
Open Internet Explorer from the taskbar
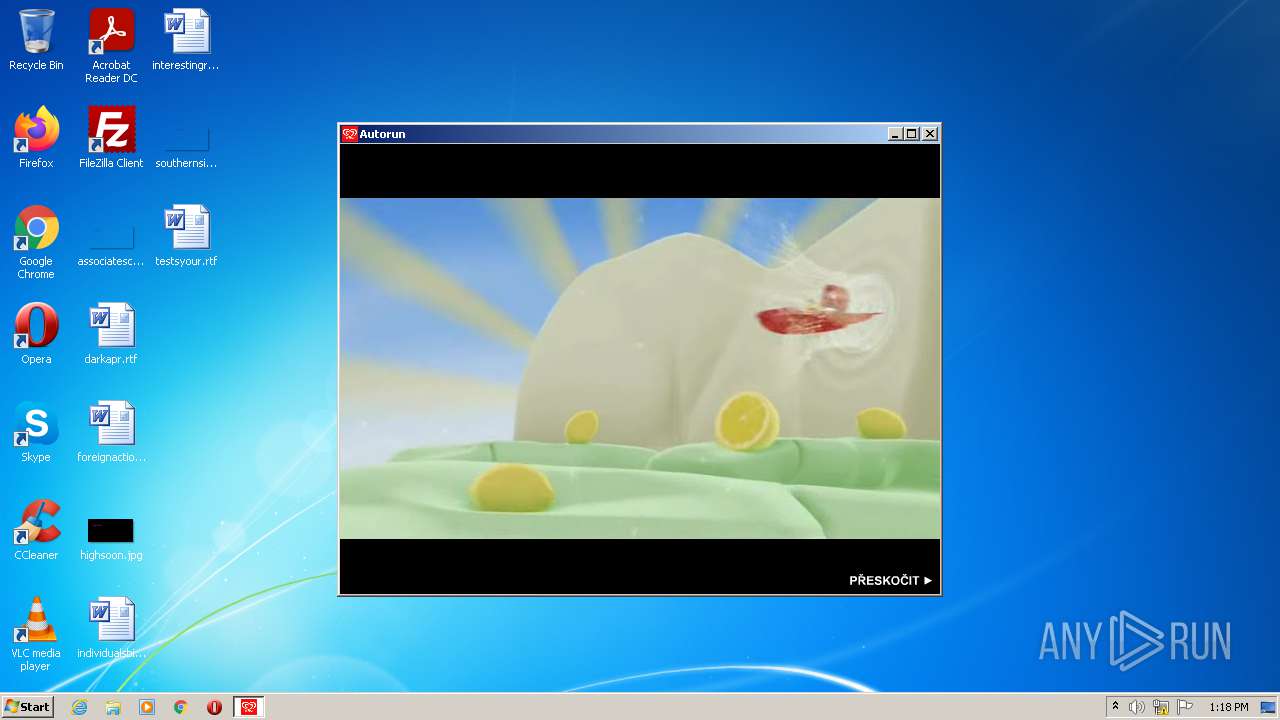pos(79,707)
